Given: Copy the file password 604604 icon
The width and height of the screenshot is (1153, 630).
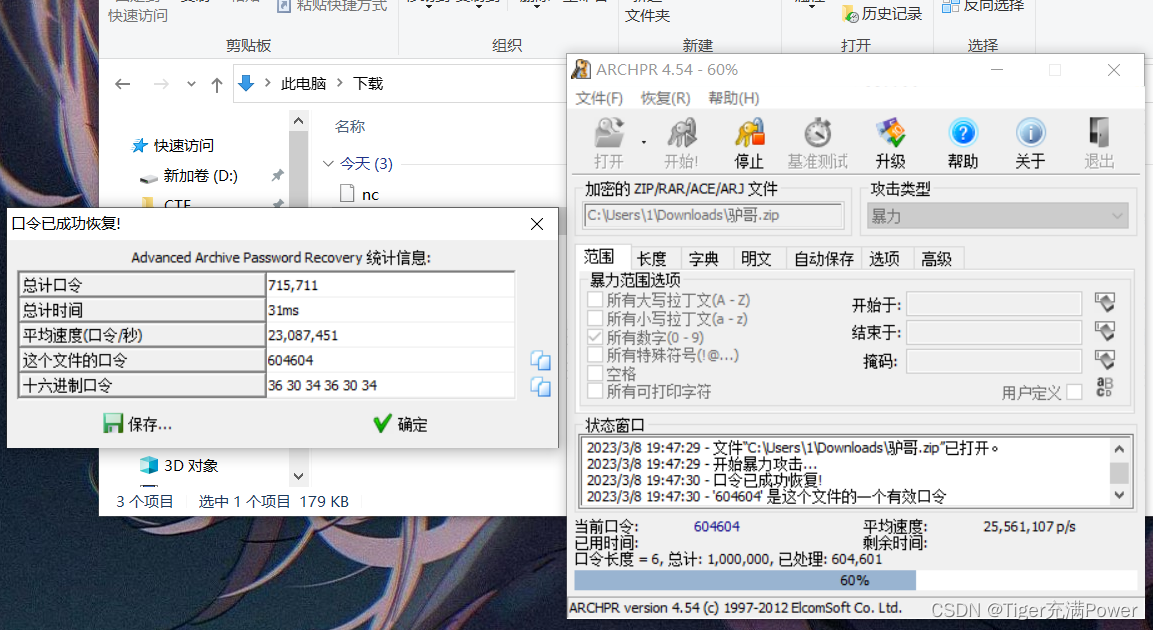Looking at the screenshot, I should click(x=540, y=360).
